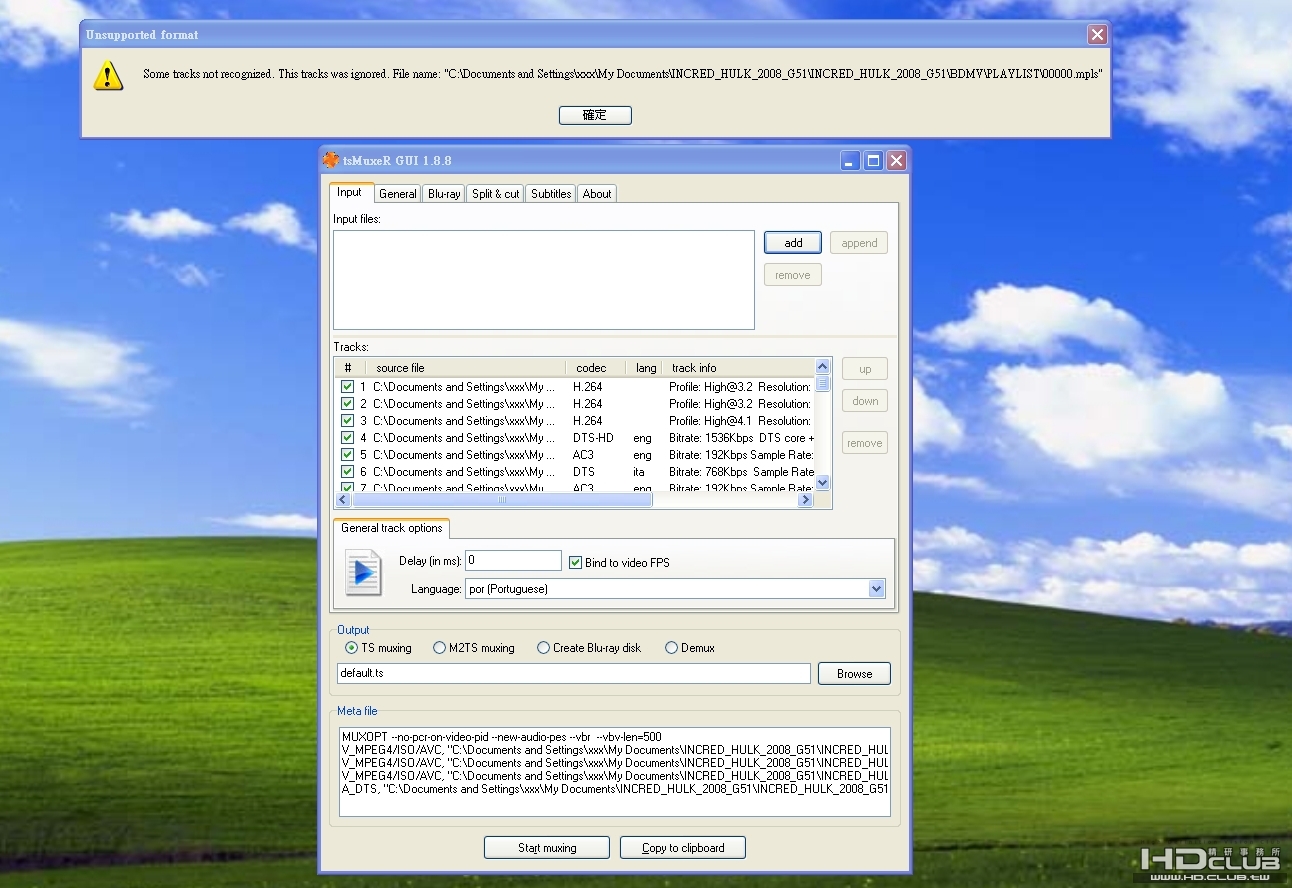Click the blue play track icon

click(363, 574)
